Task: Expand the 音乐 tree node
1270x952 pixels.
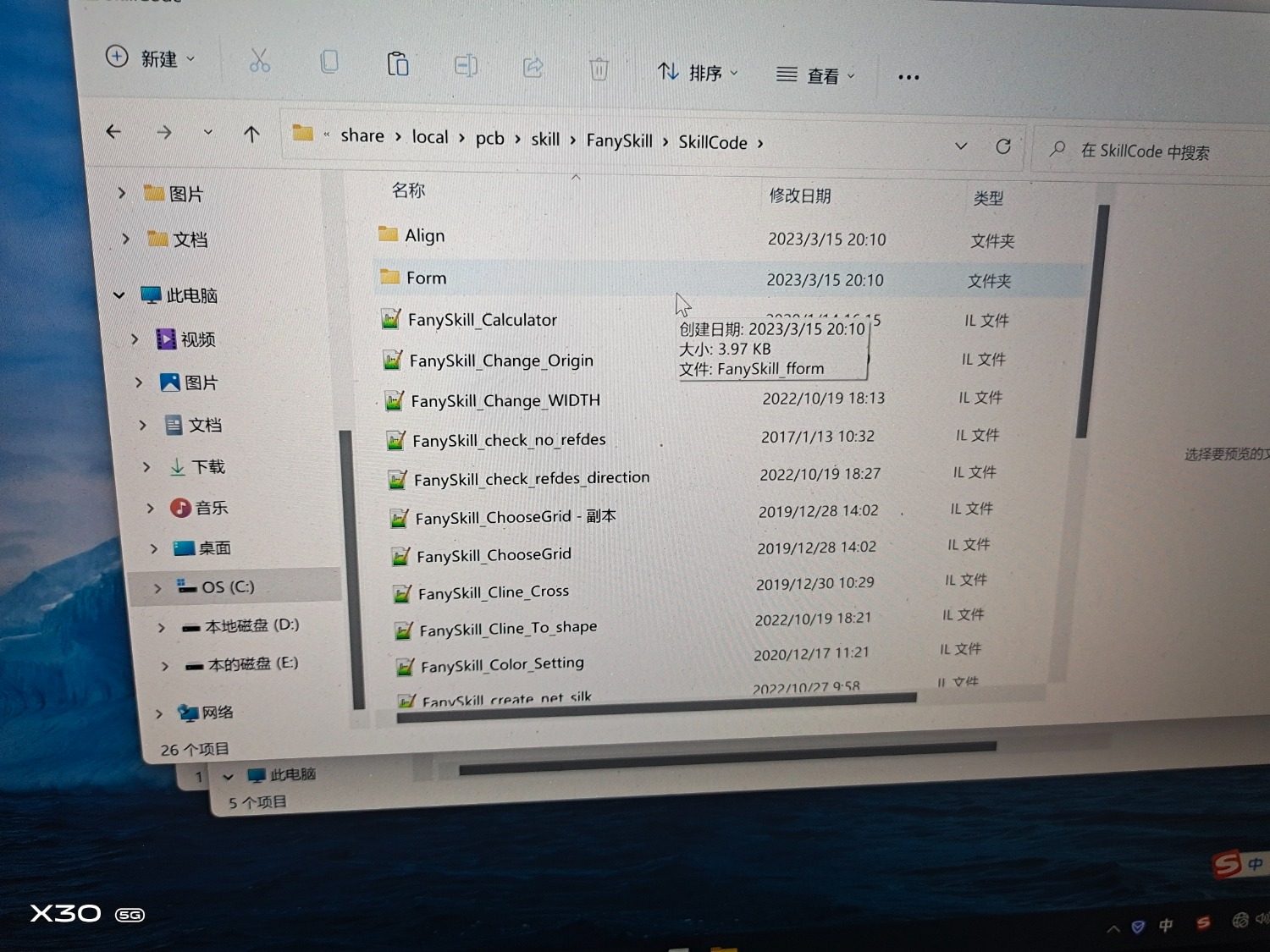Action: [x=150, y=508]
